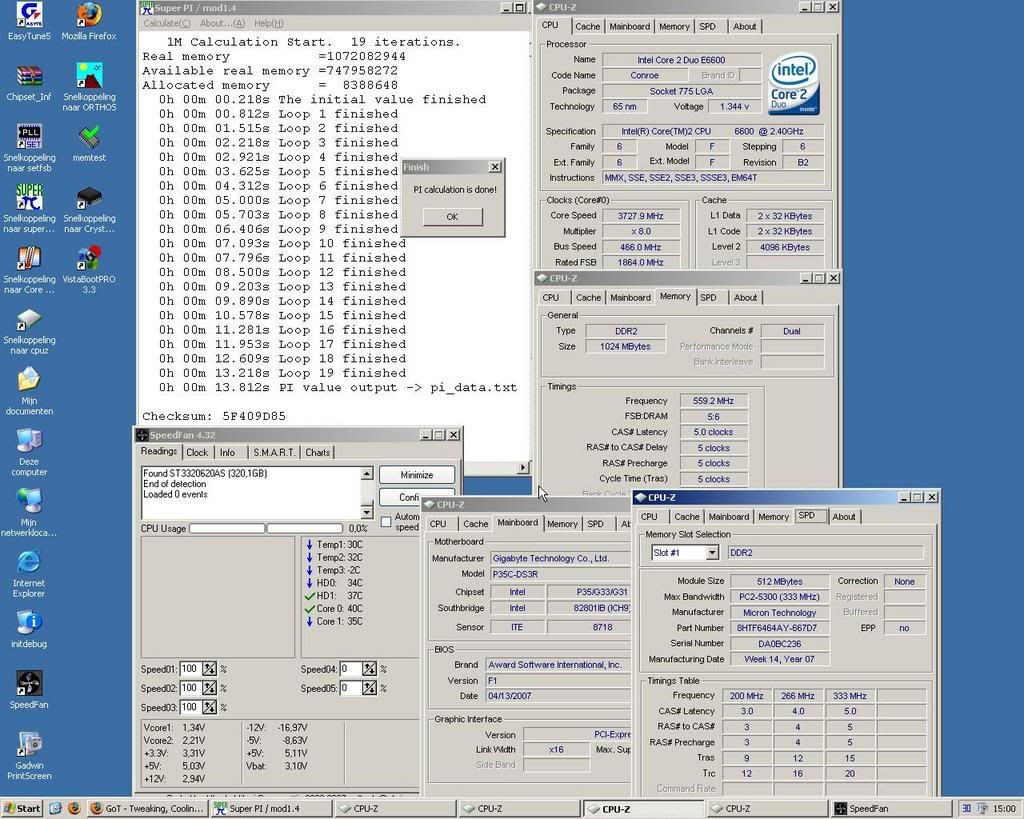Click the Start button on taskbar
The width and height of the screenshot is (1024, 819).
[22, 808]
